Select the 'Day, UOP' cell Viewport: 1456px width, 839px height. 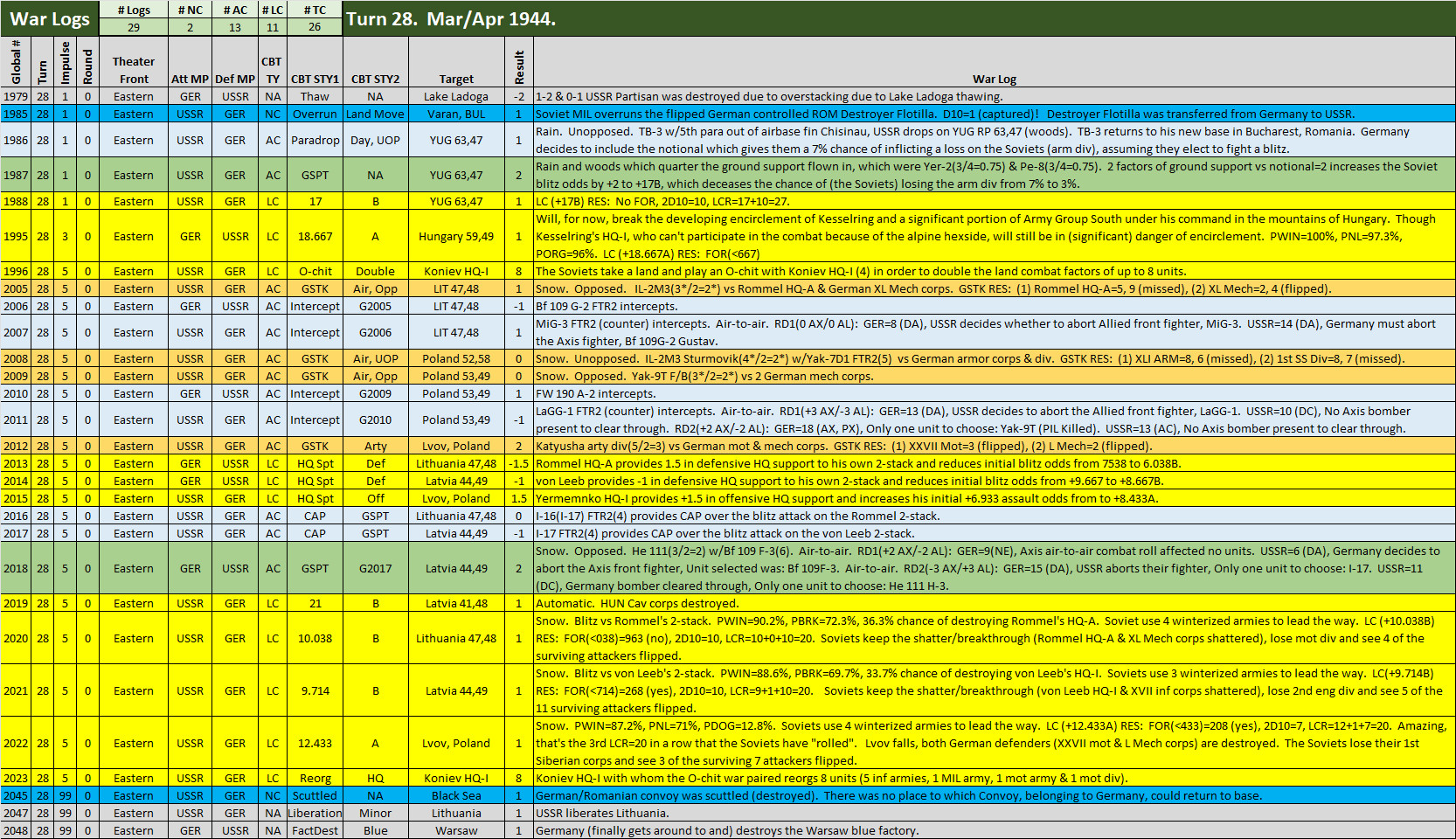tap(375, 140)
